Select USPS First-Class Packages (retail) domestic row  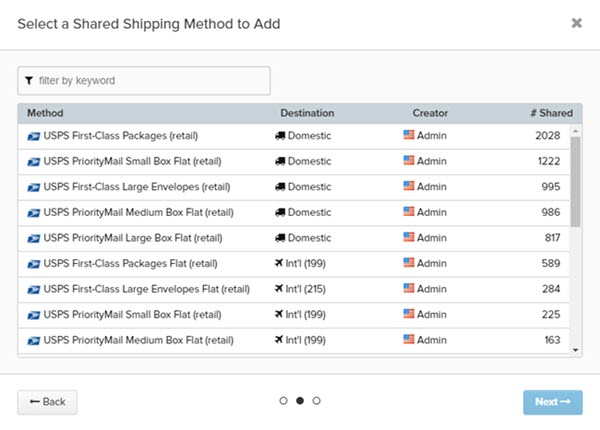click(293, 136)
